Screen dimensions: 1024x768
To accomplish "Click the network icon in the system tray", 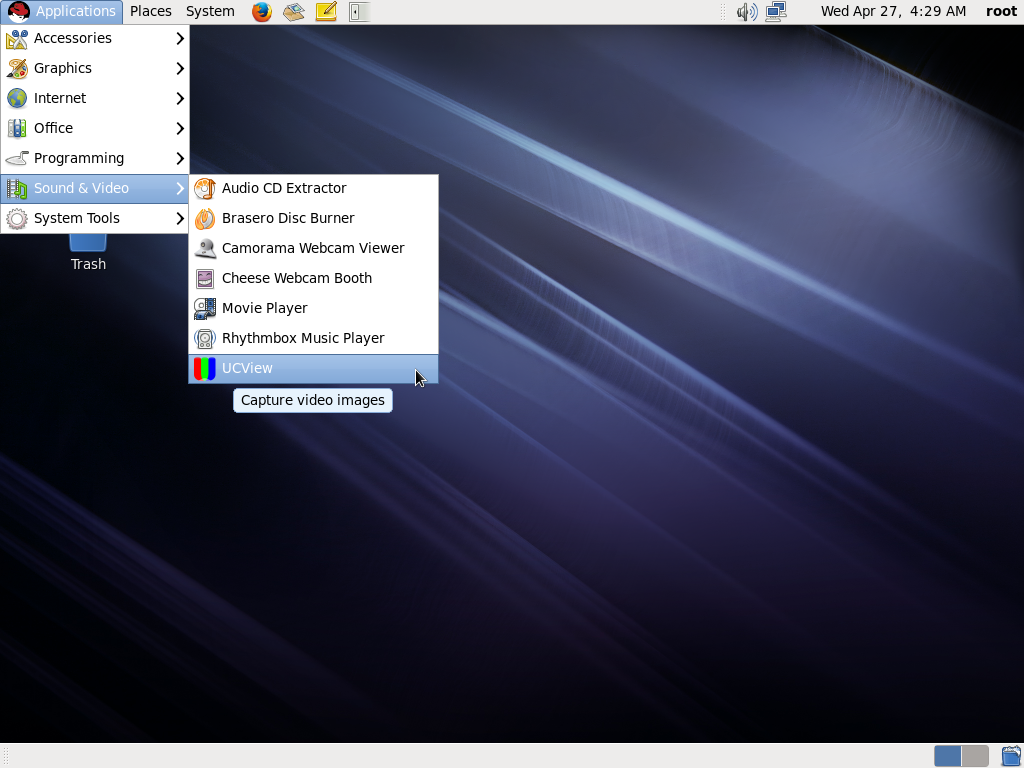I will coord(775,11).
